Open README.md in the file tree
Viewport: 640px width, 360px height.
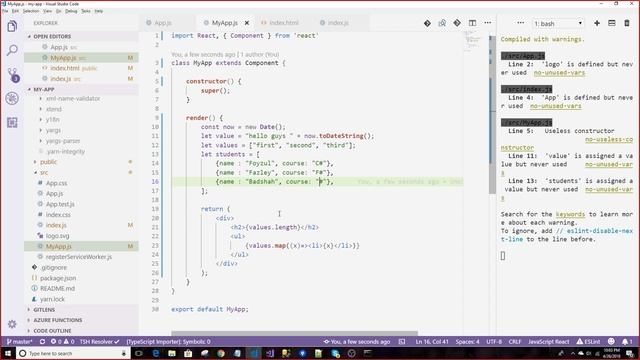tap(57, 289)
